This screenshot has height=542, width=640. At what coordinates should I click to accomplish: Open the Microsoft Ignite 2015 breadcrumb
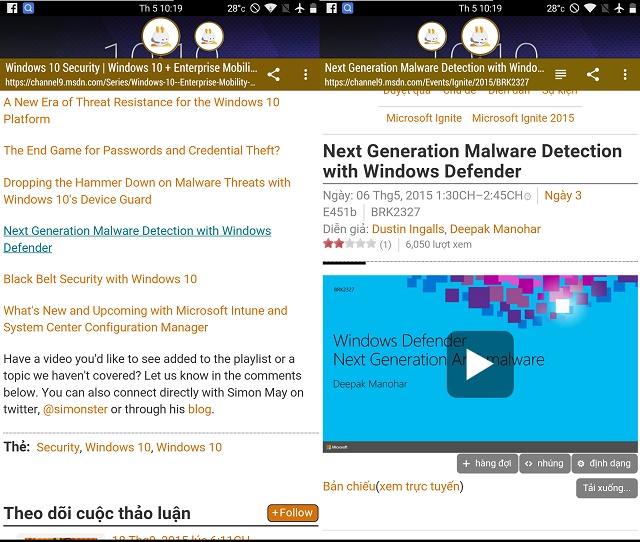point(523,118)
